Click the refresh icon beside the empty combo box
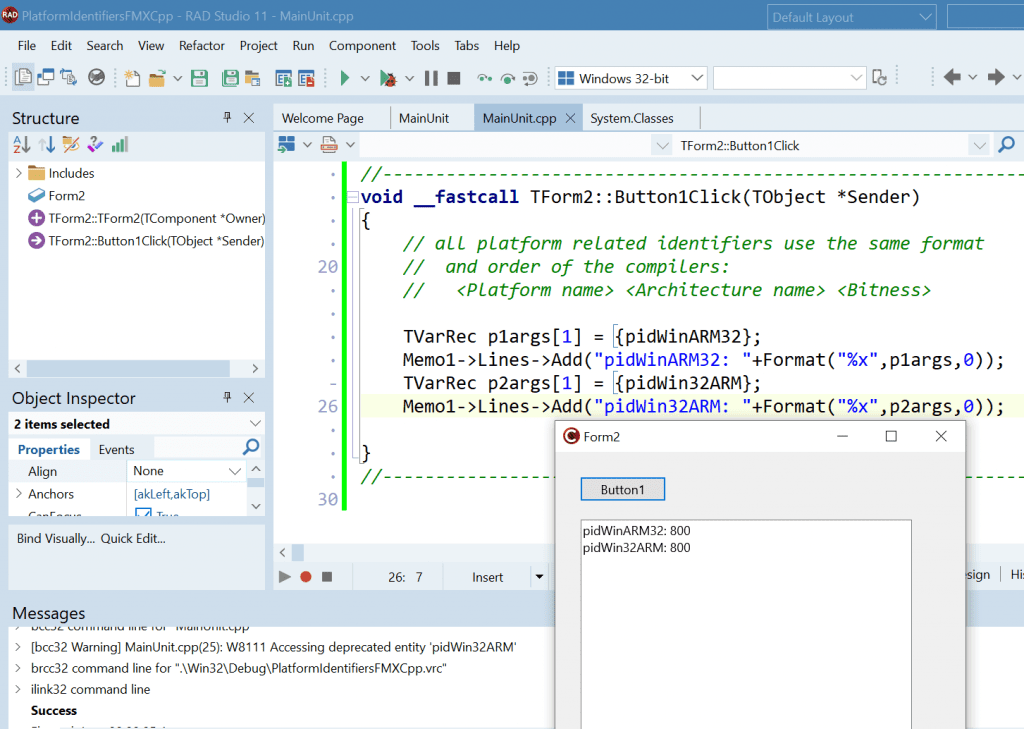The width and height of the screenshot is (1024, 729). pyautogui.click(x=880, y=78)
